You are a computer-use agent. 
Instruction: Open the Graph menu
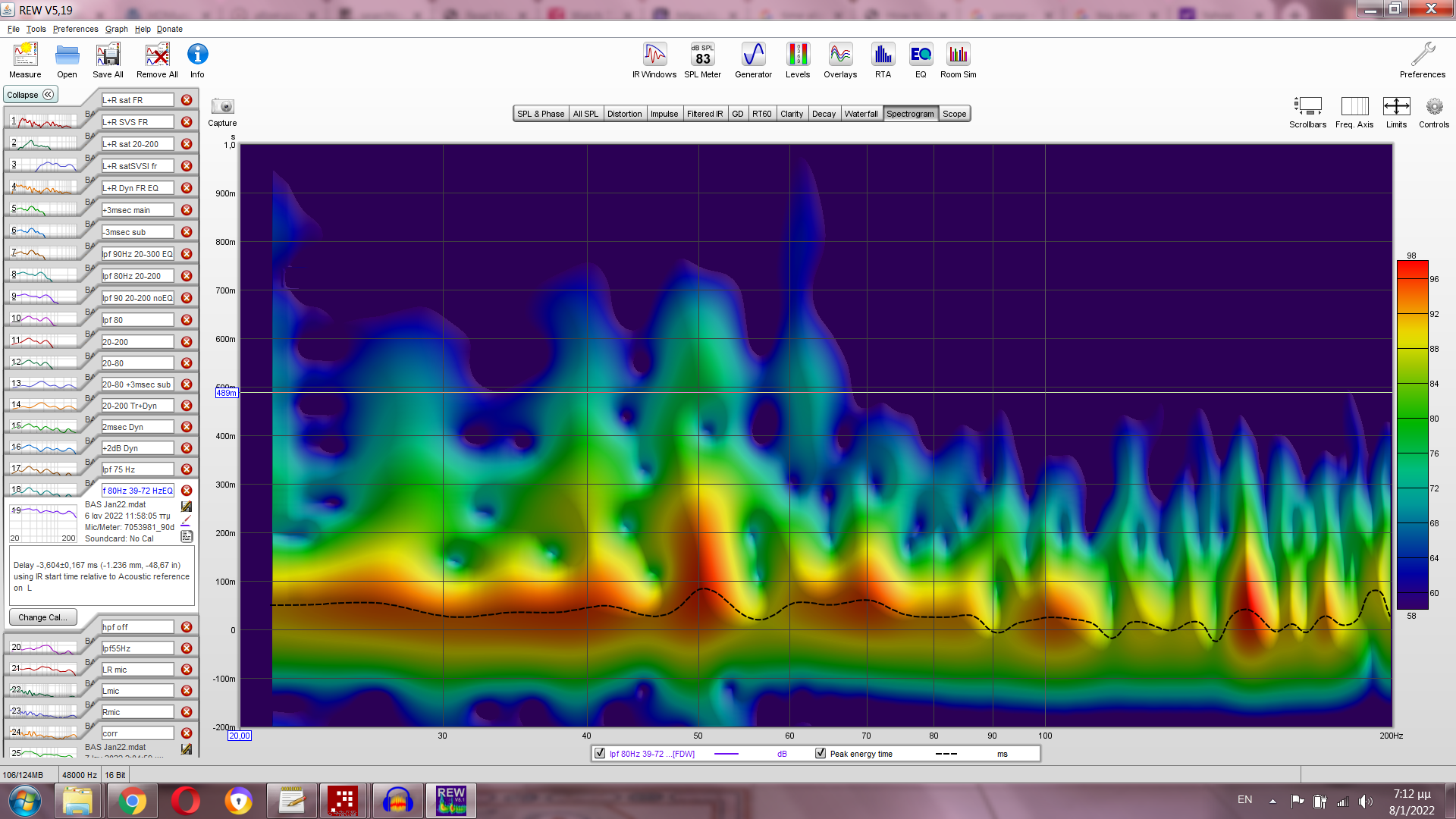pyautogui.click(x=116, y=29)
